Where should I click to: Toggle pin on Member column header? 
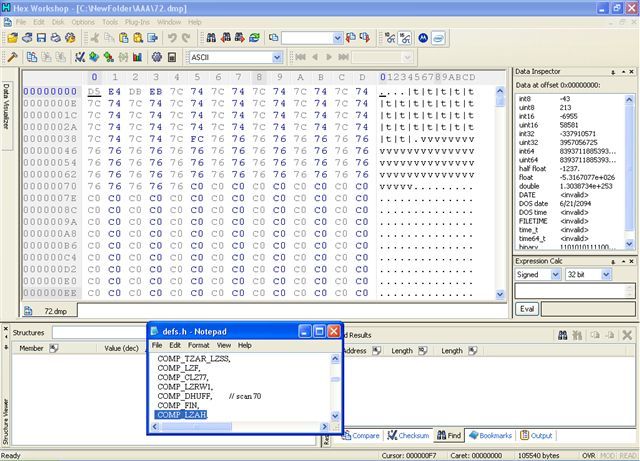tap(53, 349)
